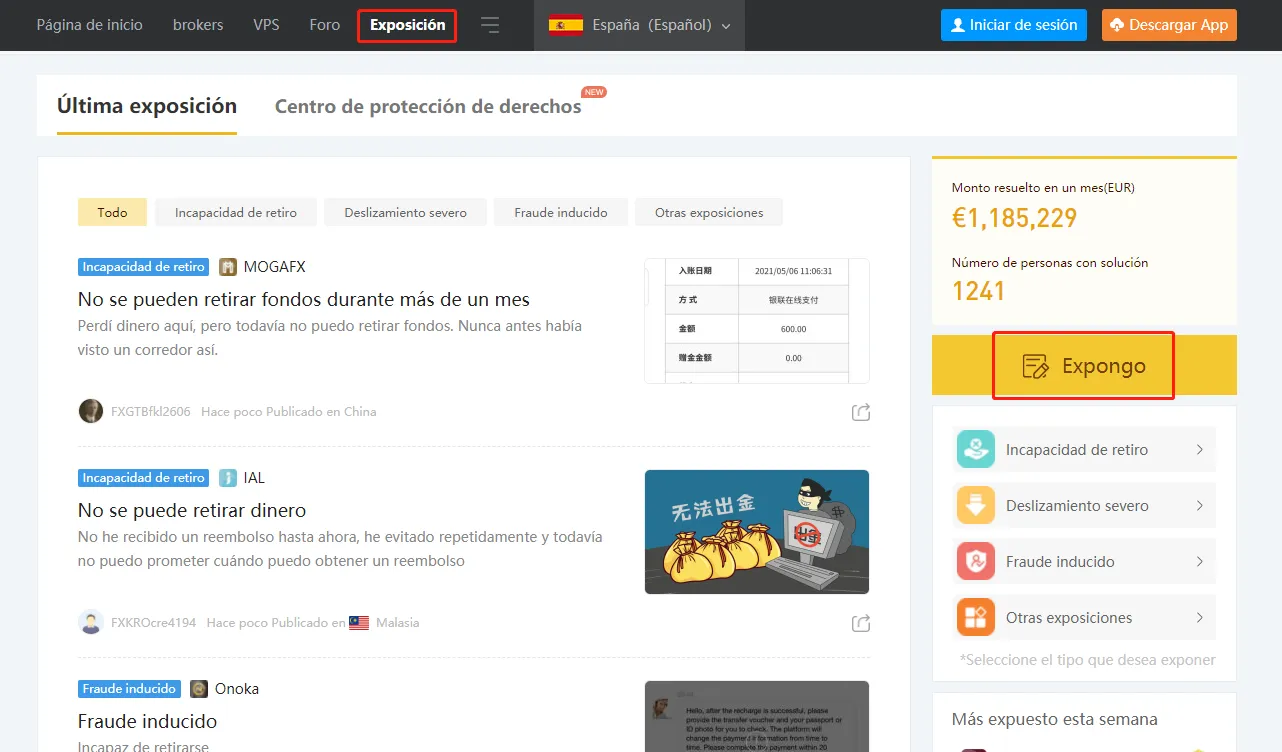Viewport: 1282px width, 752px height.
Task: Click the IAL broker name
Action: click(254, 478)
